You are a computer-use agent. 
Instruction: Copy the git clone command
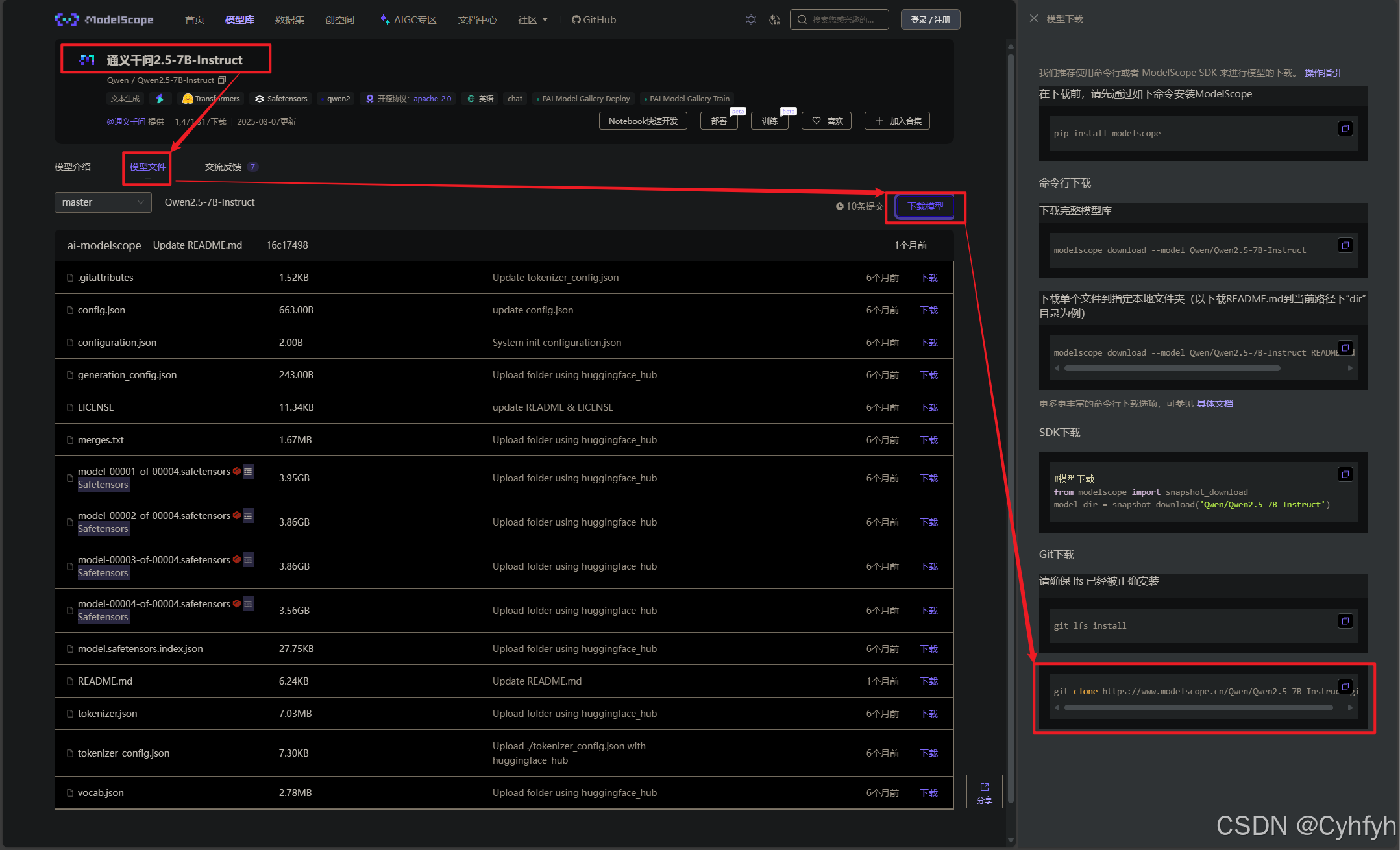1345,686
